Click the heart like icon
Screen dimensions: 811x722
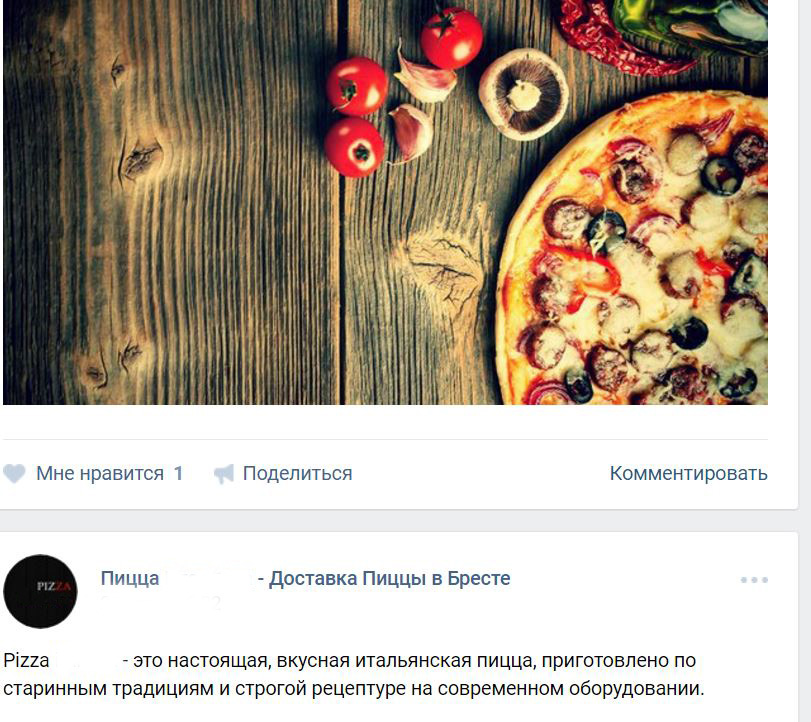(14, 473)
